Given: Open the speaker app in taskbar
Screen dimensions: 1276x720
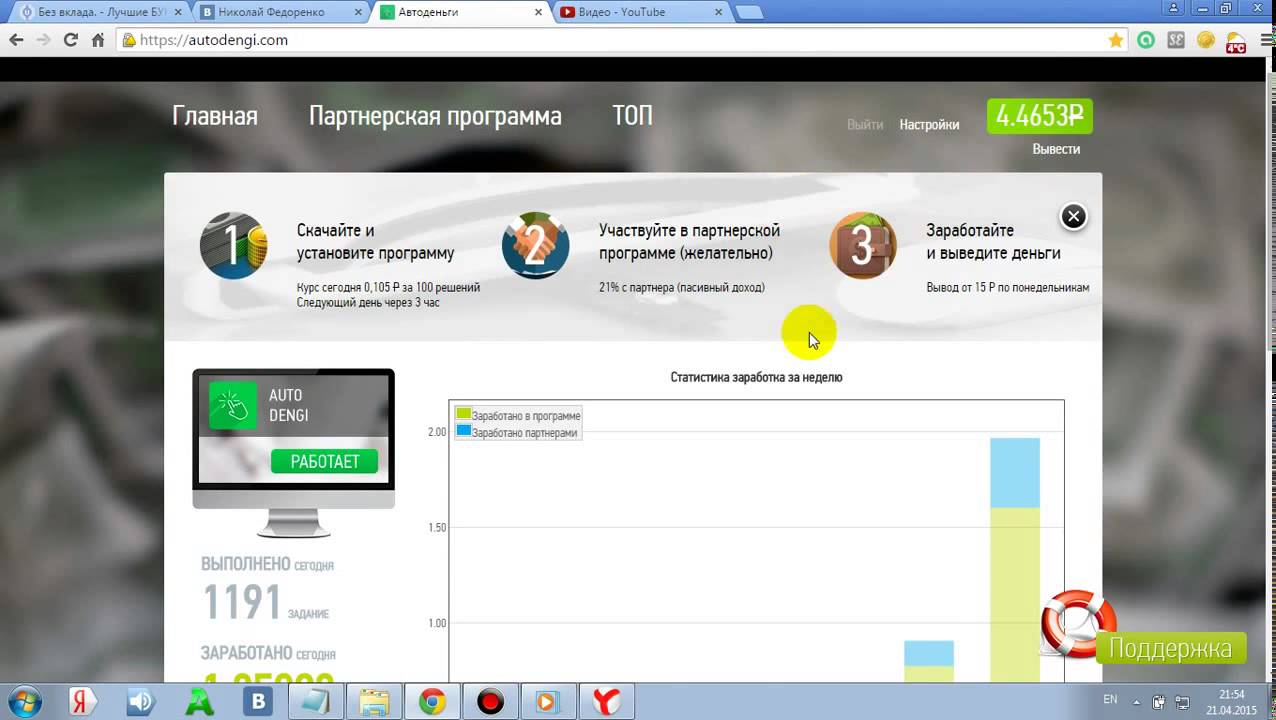Looking at the screenshot, I should pos(141,702).
